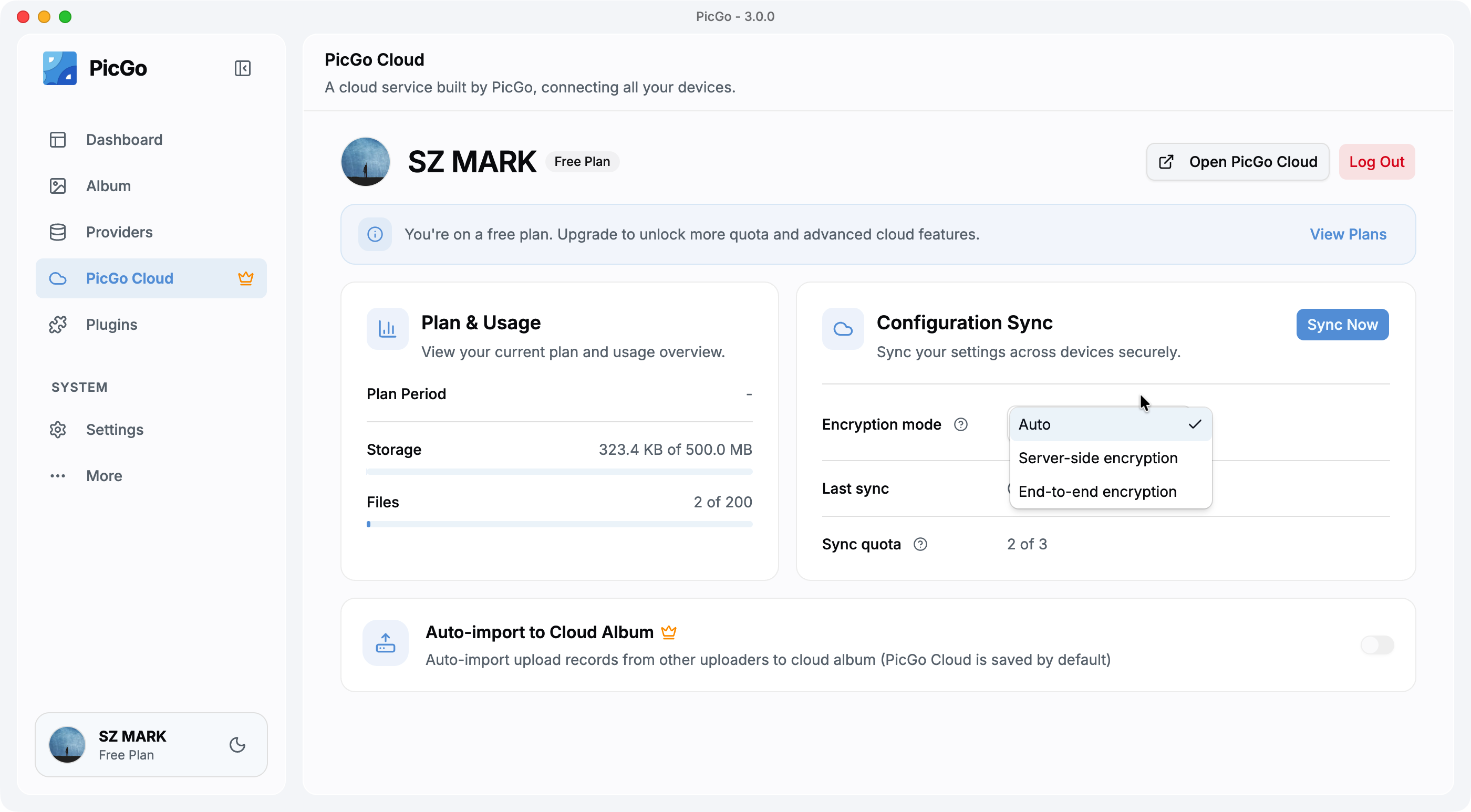Click the crown icon next to Auto-import title
This screenshot has height=812, width=1471.
(669, 632)
